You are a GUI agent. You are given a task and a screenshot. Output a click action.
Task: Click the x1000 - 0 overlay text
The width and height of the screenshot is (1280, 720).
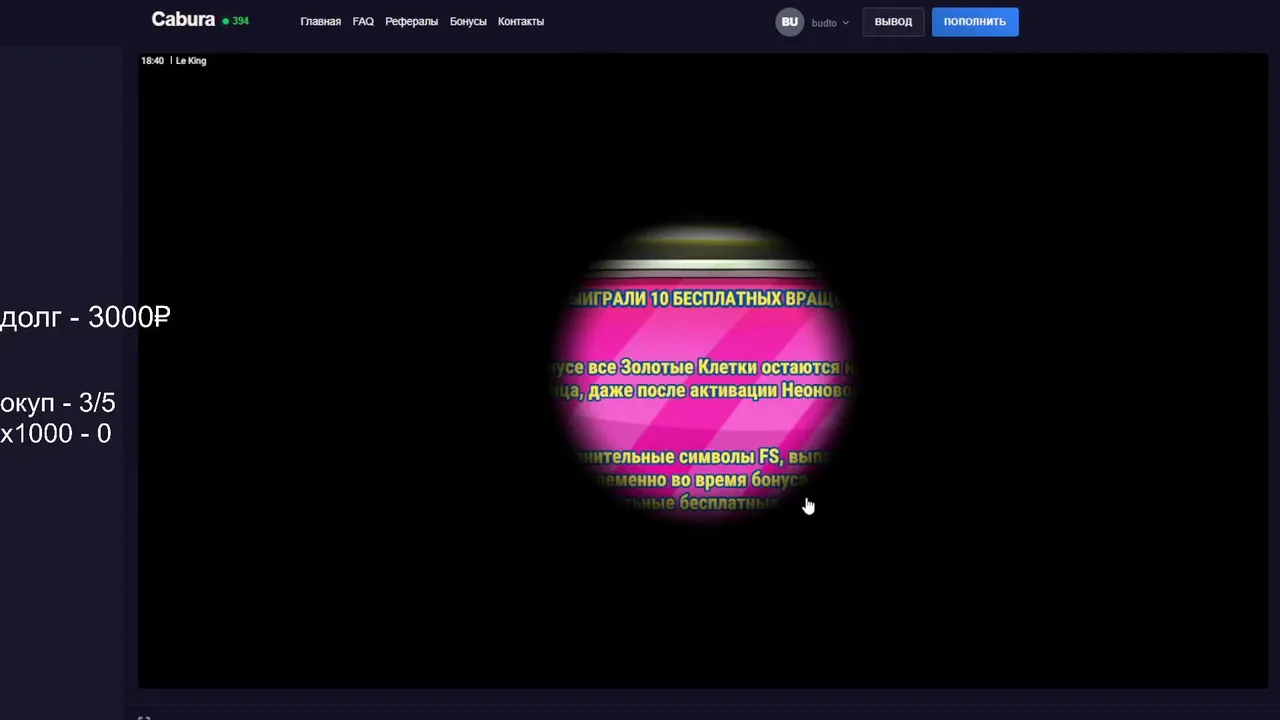[x=56, y=433]
